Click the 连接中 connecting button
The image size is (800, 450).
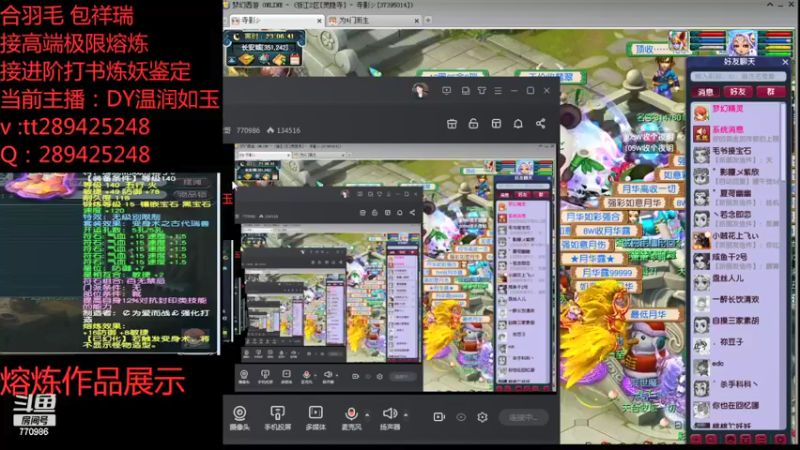pyautogui.click(x=523, y=417)
